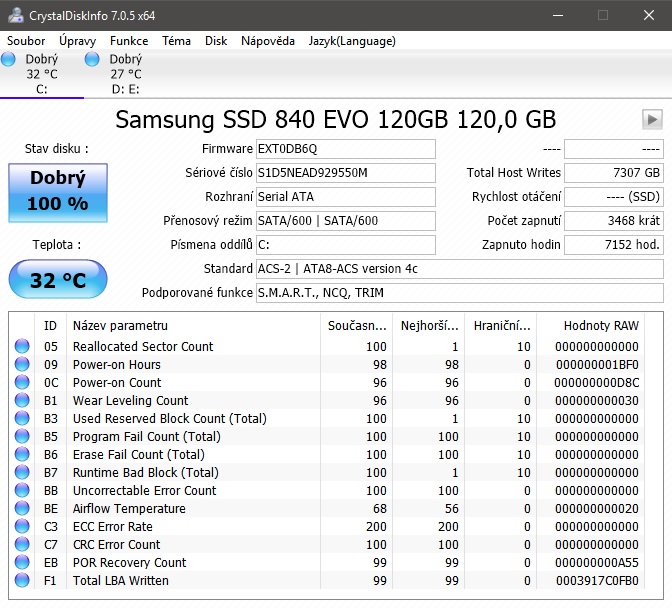Screen dimensions: 672x608
Task: Open the Úpravy menu
Action: (x=78, y=41)
